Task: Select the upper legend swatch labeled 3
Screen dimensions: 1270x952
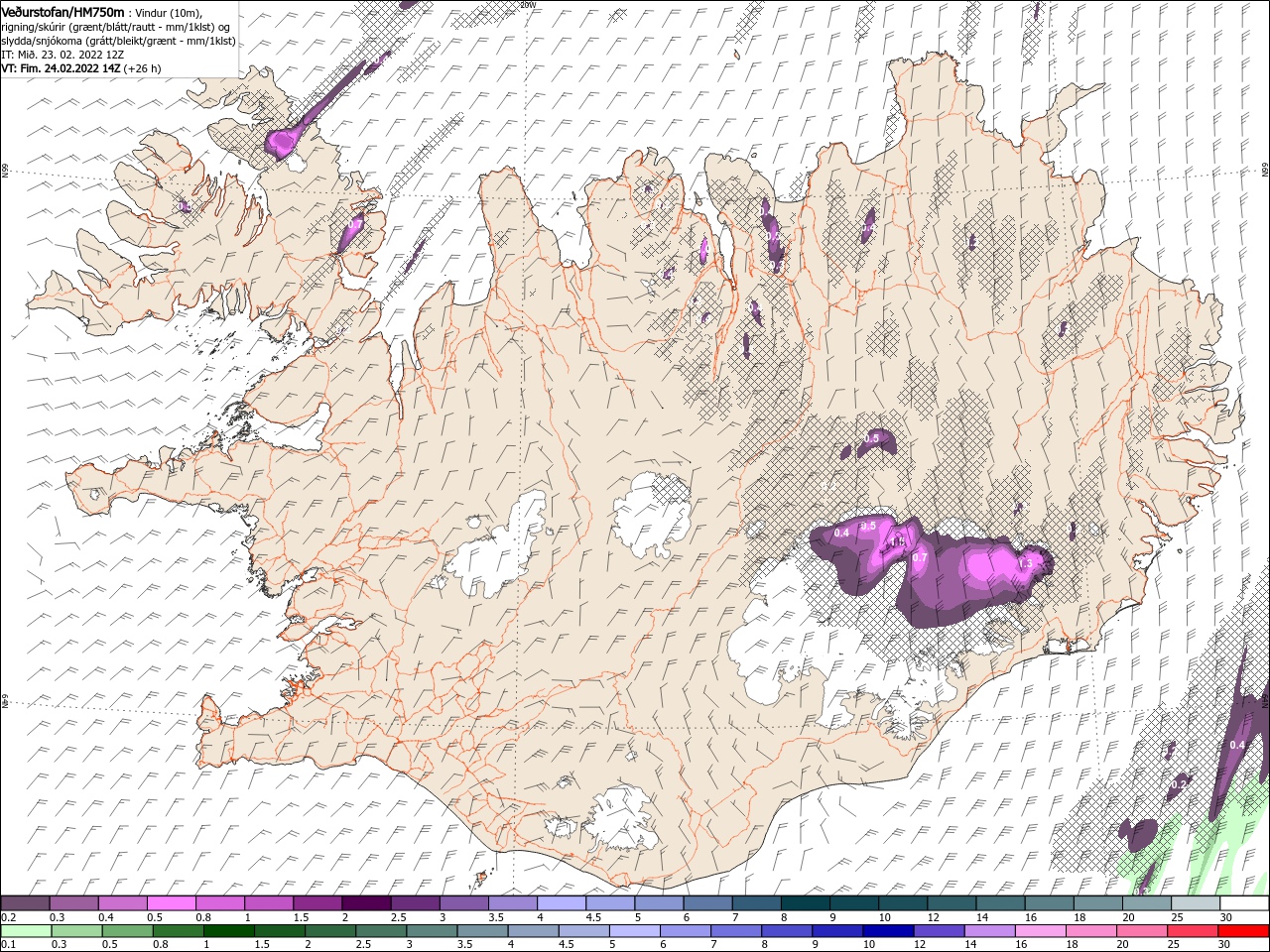Action: coord(464,903)
